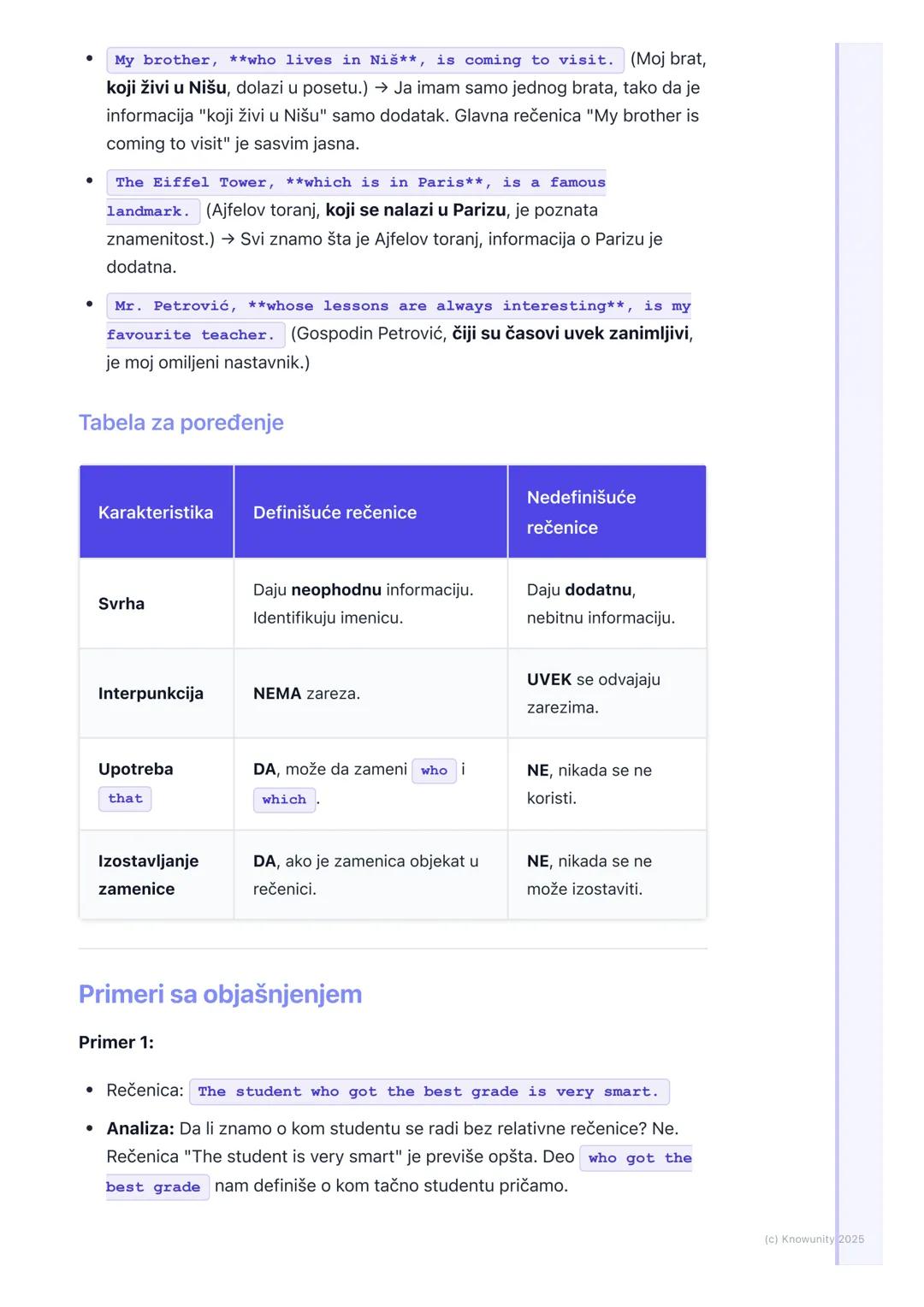The width and height of the screenshot is (924, 1307).
Task: Click the "Karakteristika" table column header
Action: click(x=156, y=512)
